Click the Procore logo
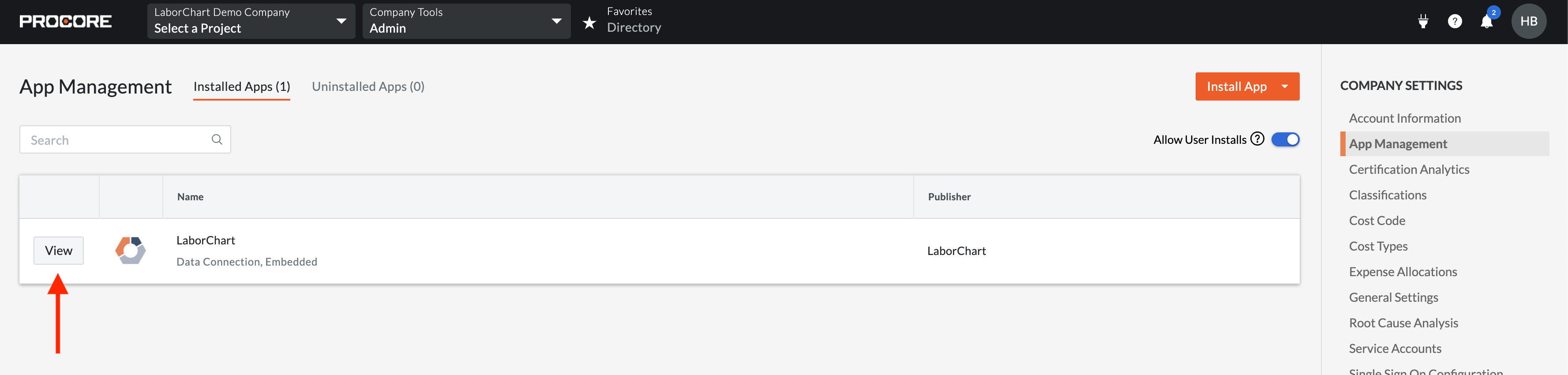This screenshot has width=1568, height=375. tap(65, 21)
